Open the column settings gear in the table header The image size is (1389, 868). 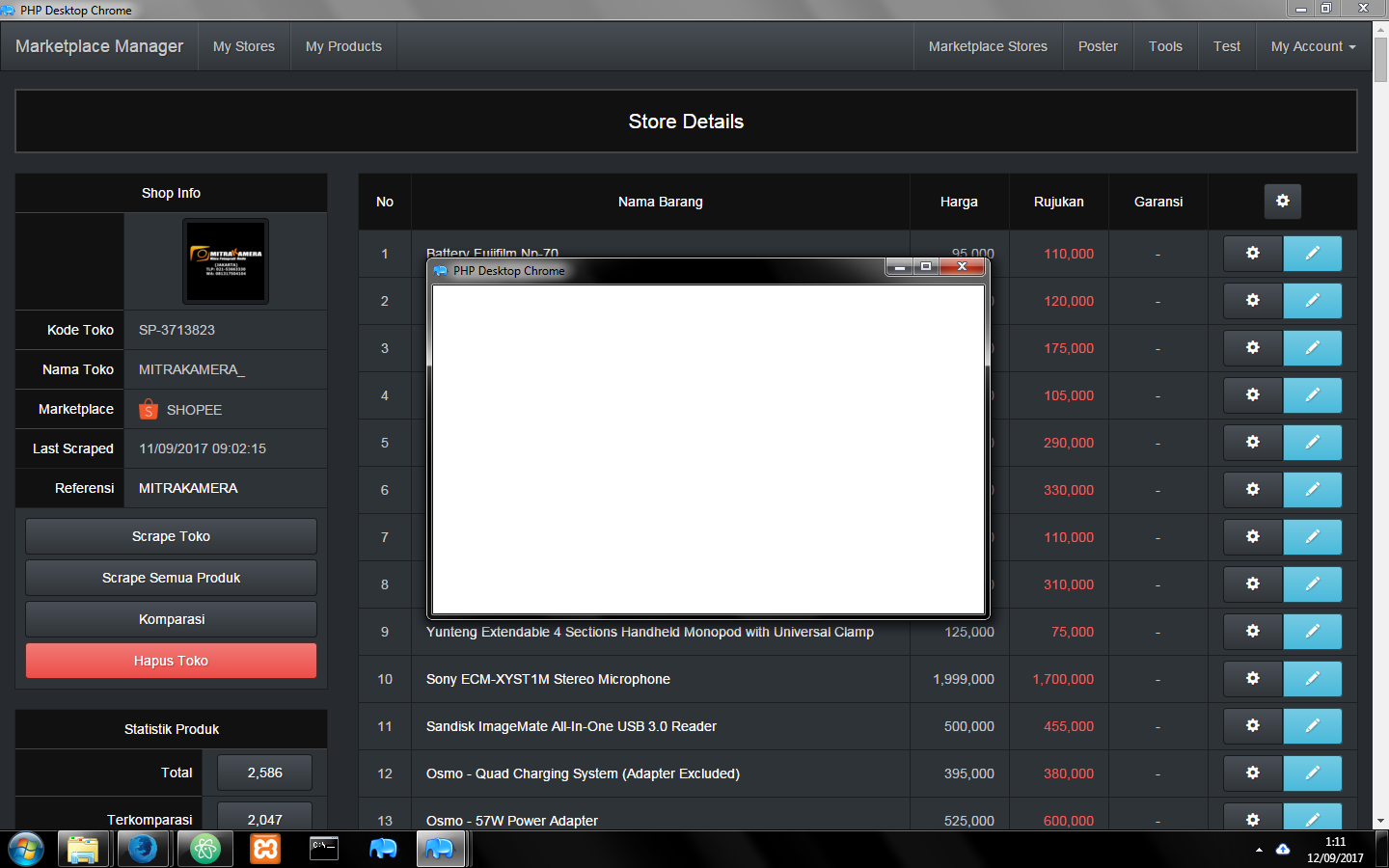click(x=1282, y=202)
